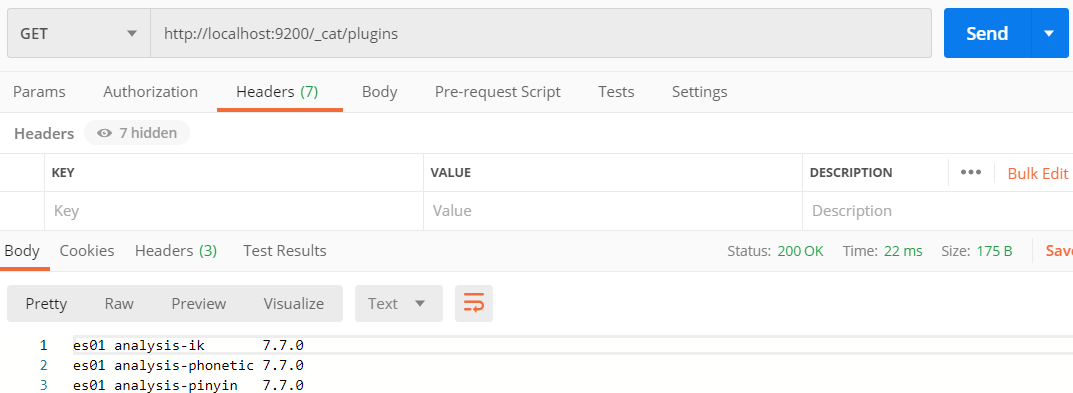Click the Save response link
The image size is (1073, 393).
(1059, 251)
